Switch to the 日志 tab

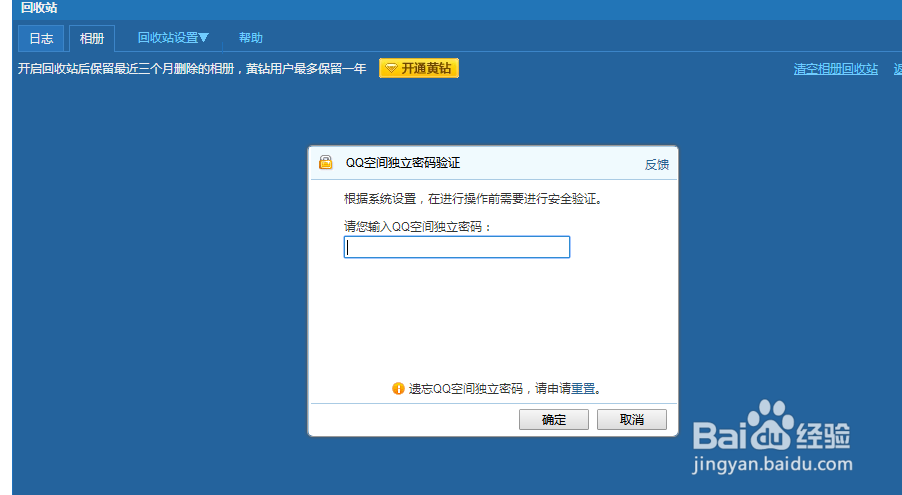tap(41, 39)
